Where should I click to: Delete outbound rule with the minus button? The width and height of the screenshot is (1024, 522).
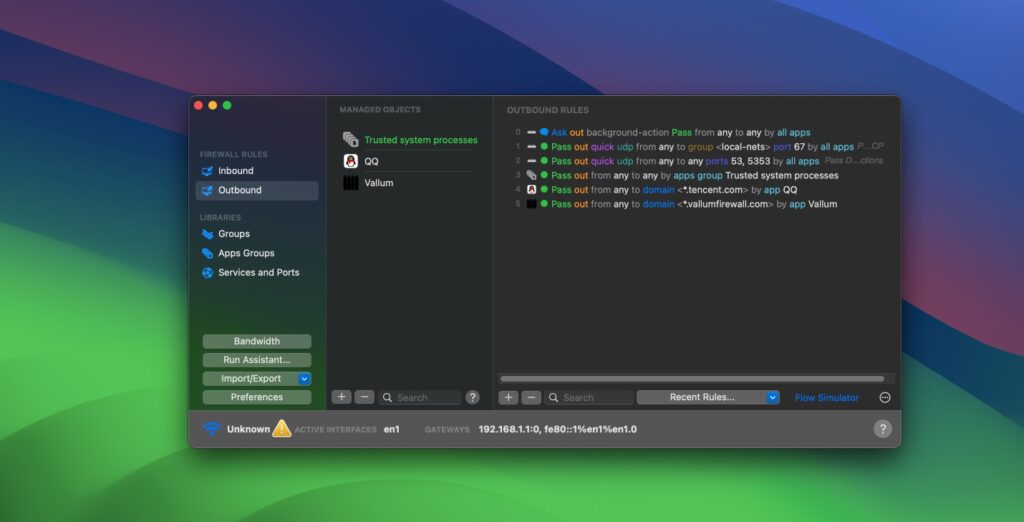coord(531,397)
